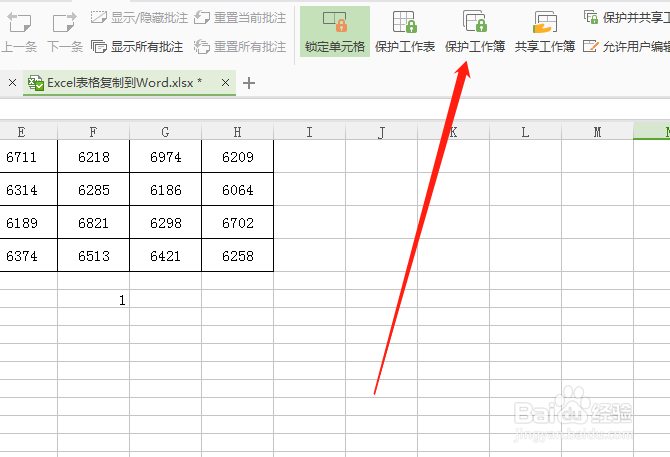The image size is (670, 457).
Task: Click the 下一条 next comment icon
Action: point(65,23)
